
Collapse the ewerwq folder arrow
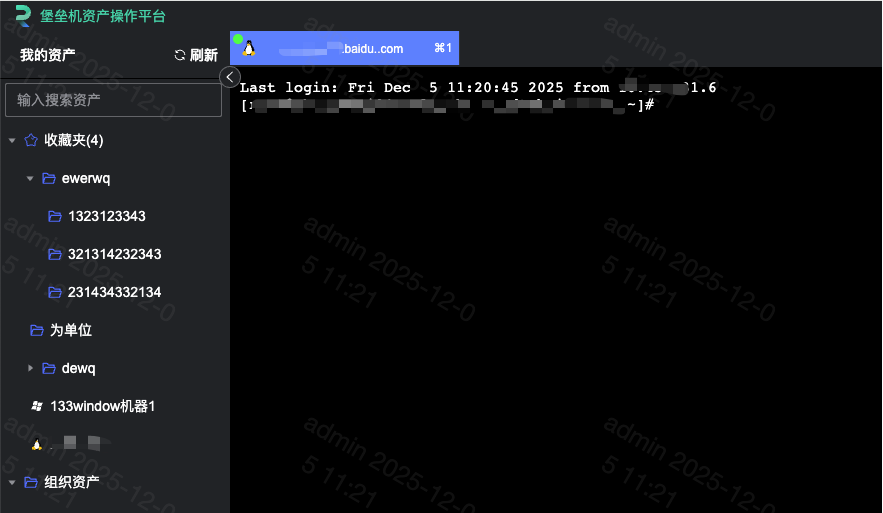click(30, 179)
